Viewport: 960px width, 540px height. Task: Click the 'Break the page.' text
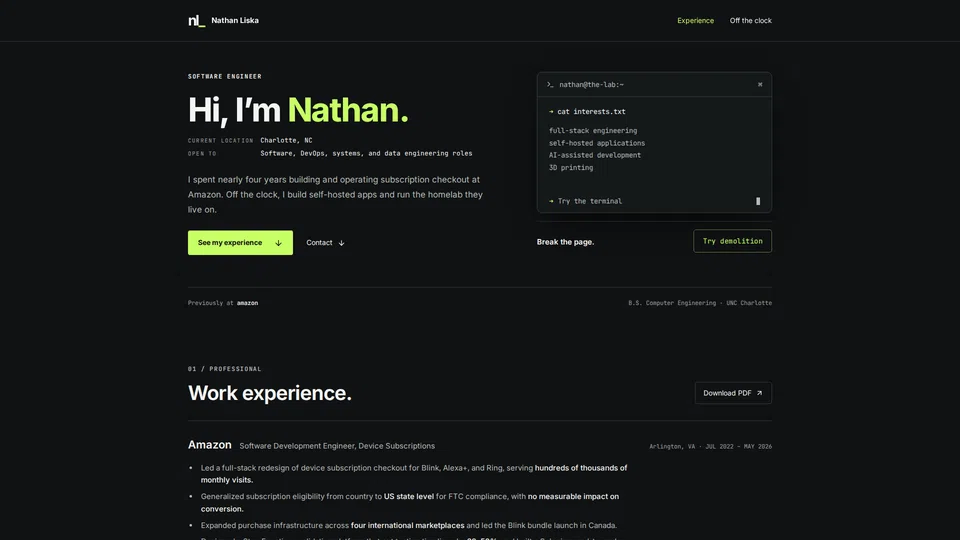tap(565, 242)
